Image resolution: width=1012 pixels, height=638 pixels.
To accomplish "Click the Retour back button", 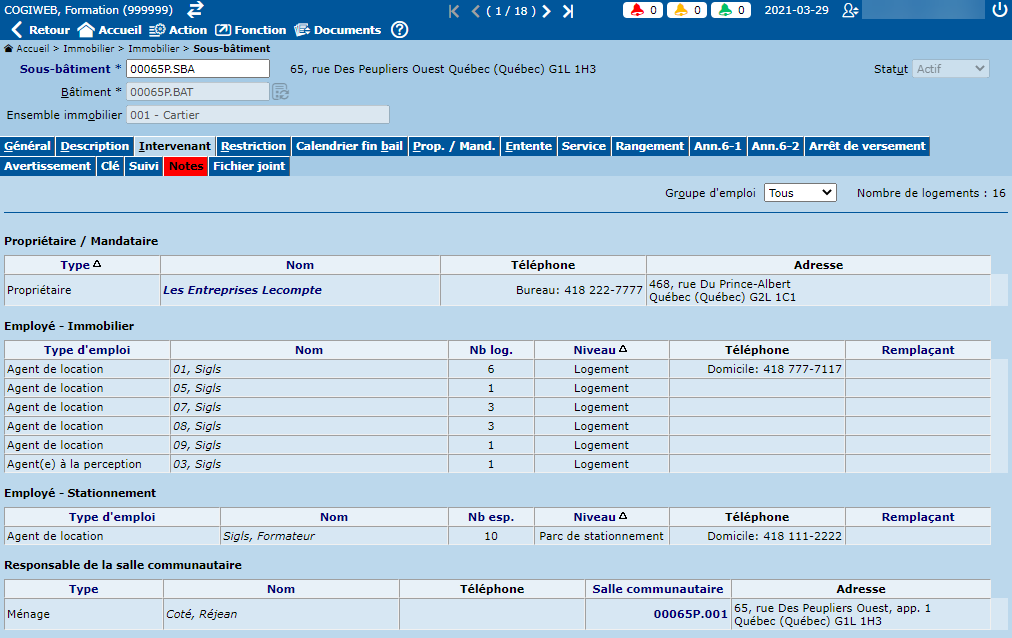I will click(x=40, y=30).
